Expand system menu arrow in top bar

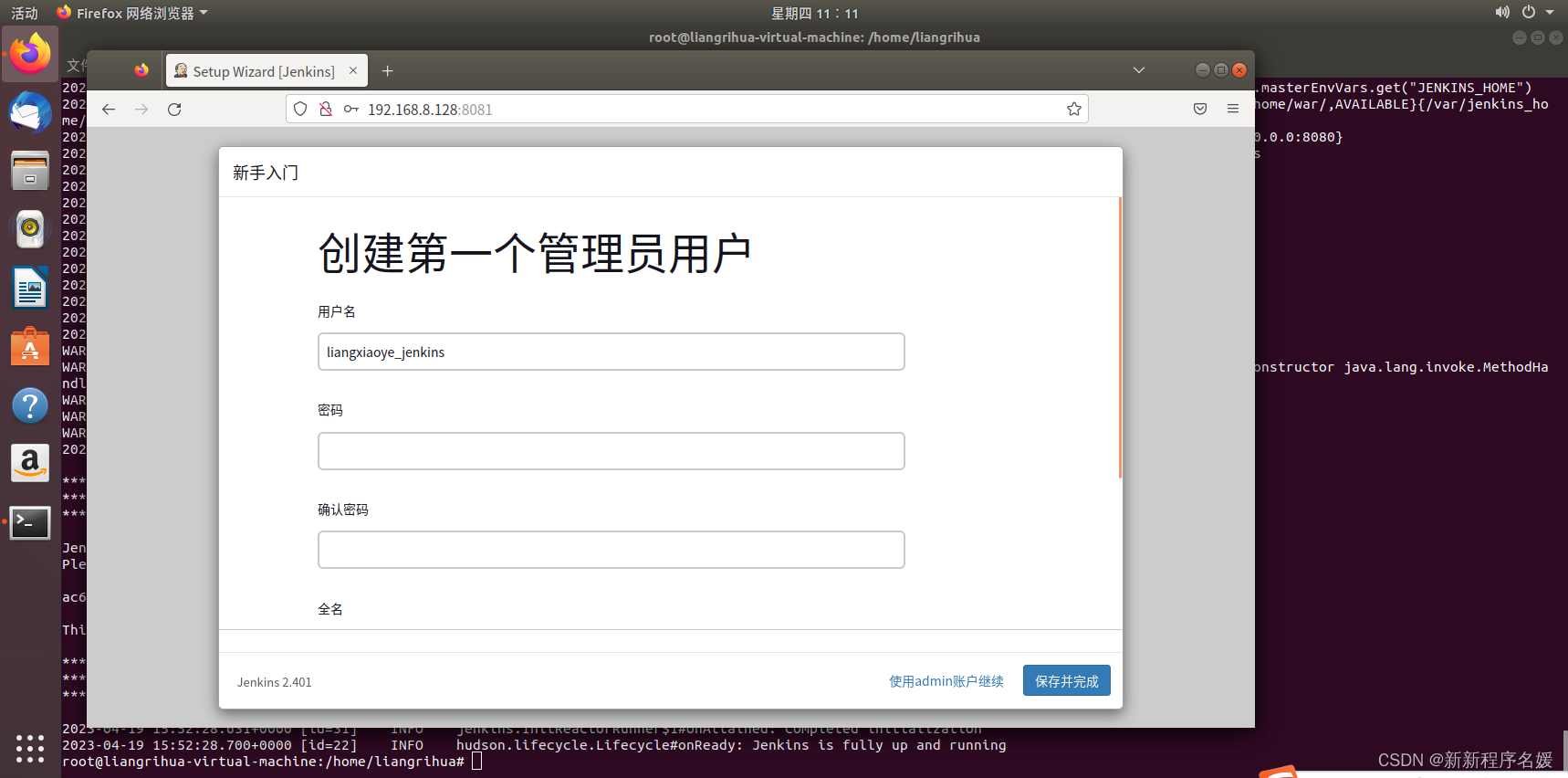click(1550, 13)
